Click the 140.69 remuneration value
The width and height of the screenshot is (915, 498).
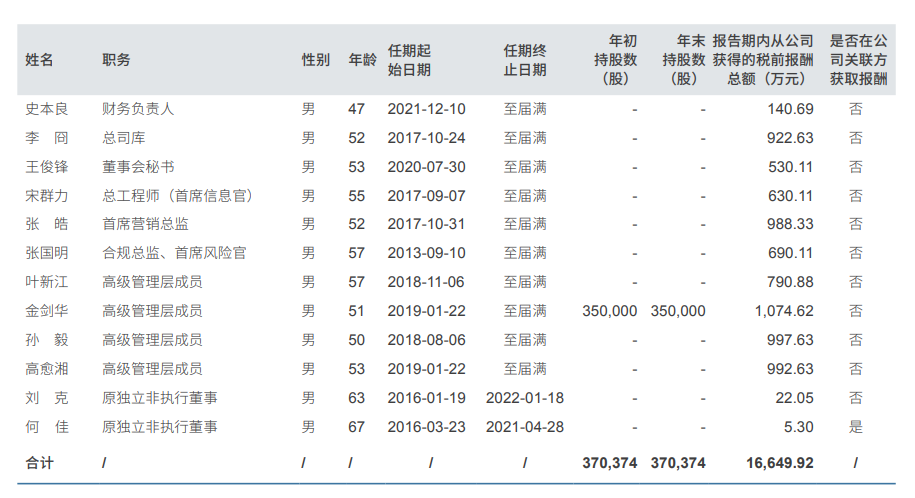pyautogui.click(x=790, y=109)
